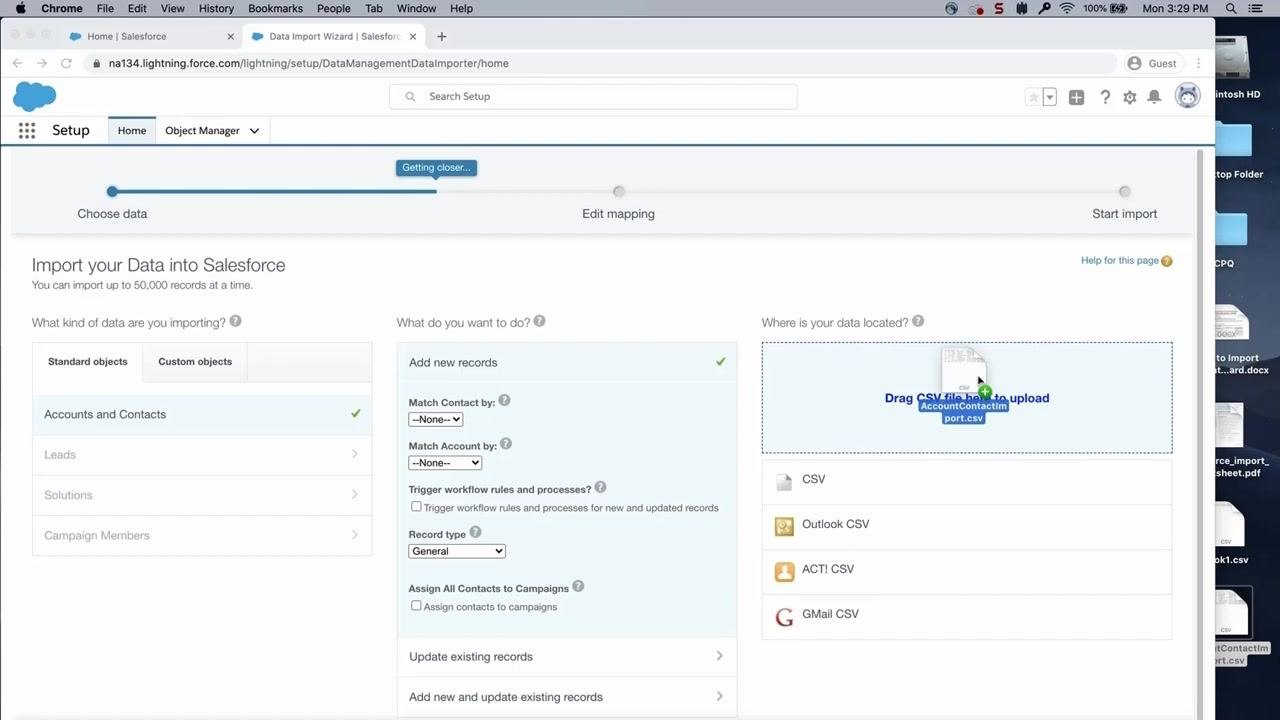Expand Add new and update existing records
Screen dimensions: 1280x720
567,697
